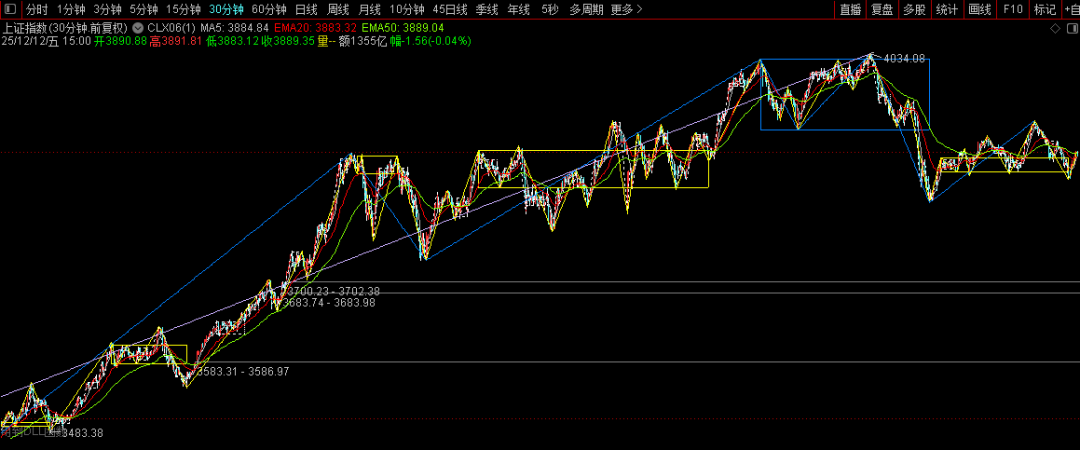Click the 4034.08 peak price marker

(x=904, y=59)
